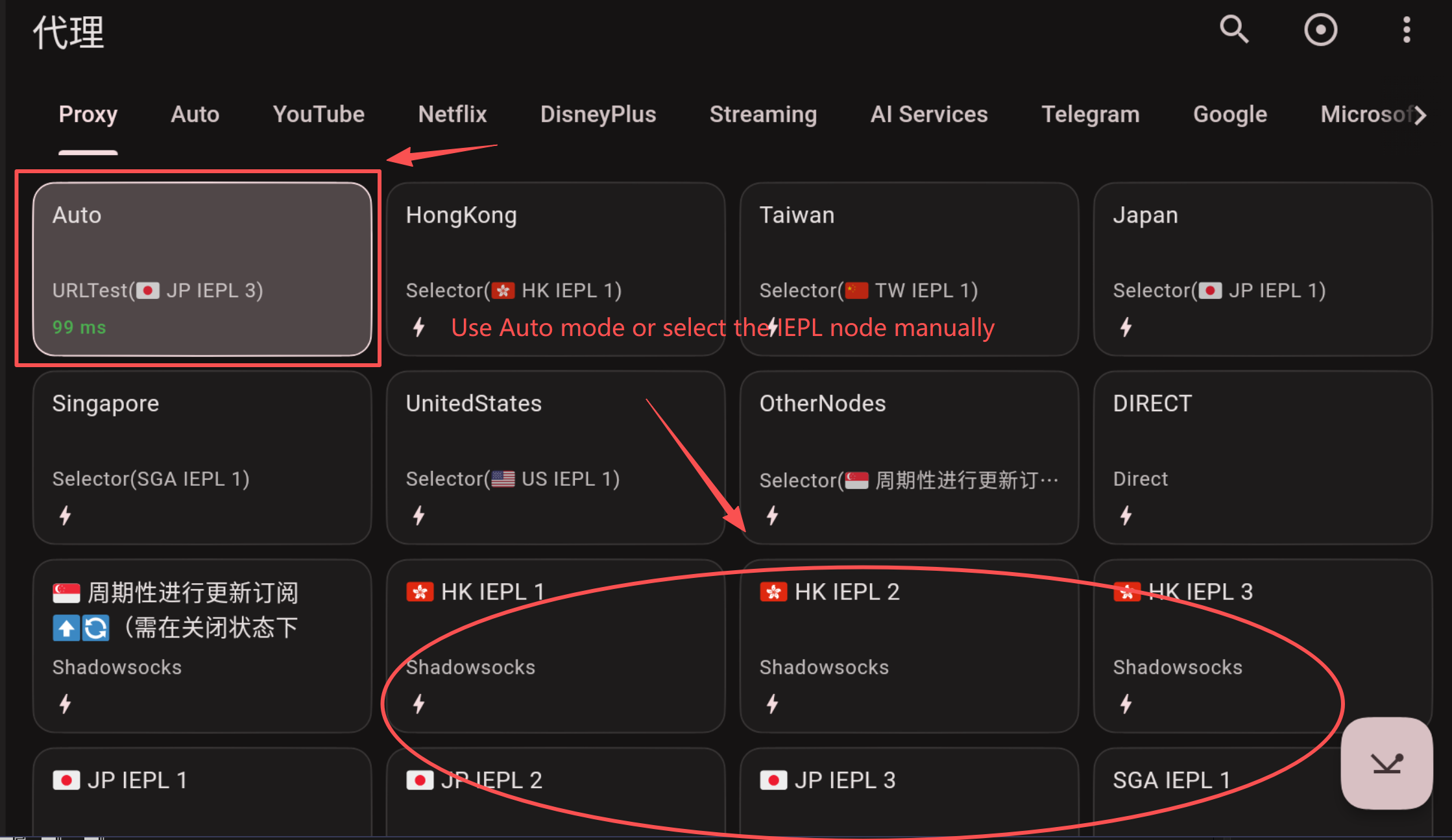
Task: Select the HongKong selector card
Action: pyautogui.click(x=556, y=269)
